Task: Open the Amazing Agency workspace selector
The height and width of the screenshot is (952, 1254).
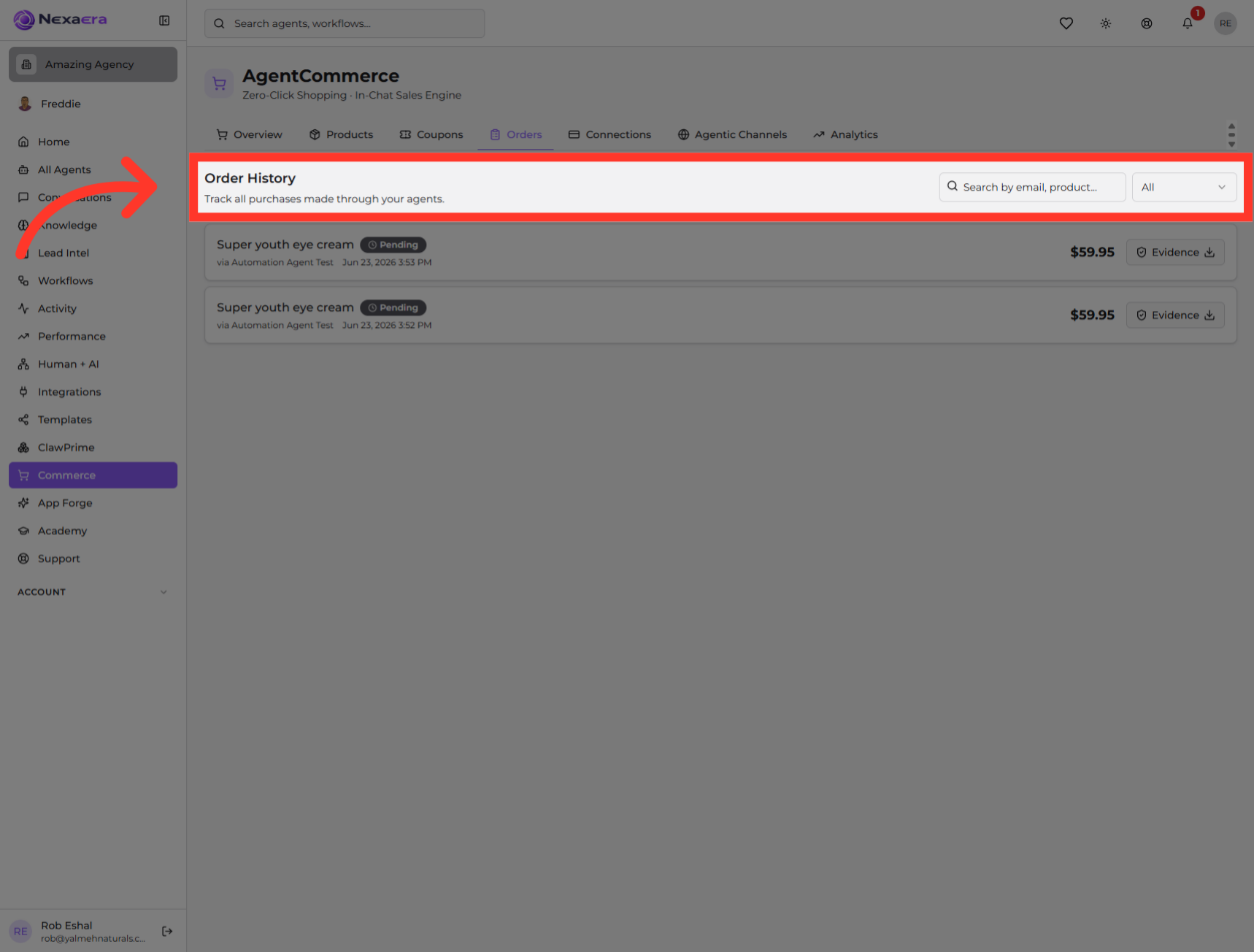Action: 93,64
